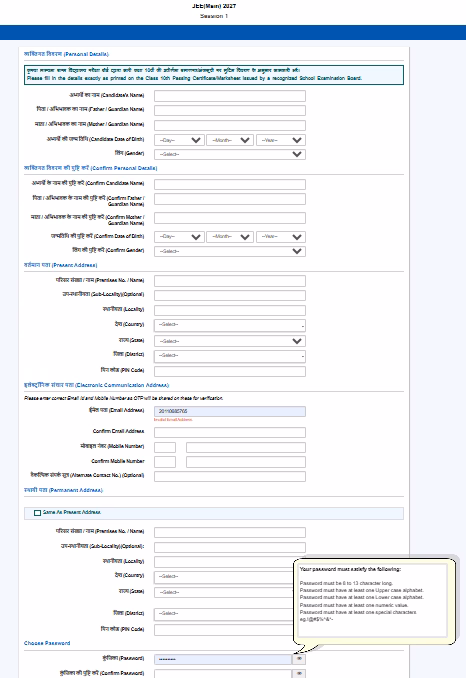Tick the Same As Present Address checkbox
This screenshot has height=678, width=466.
(38, 513)
